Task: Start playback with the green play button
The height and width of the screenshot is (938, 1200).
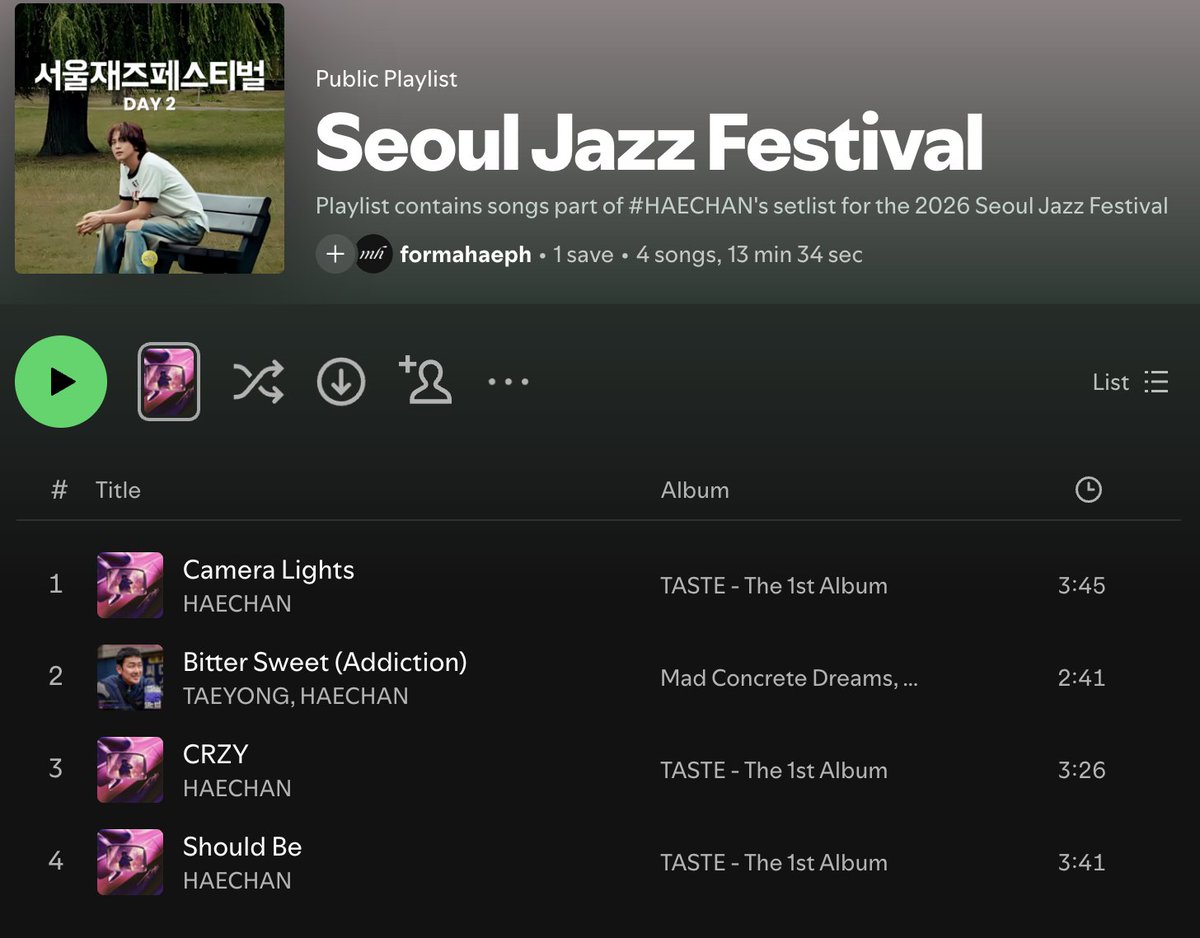Action: tap(61, 382)
